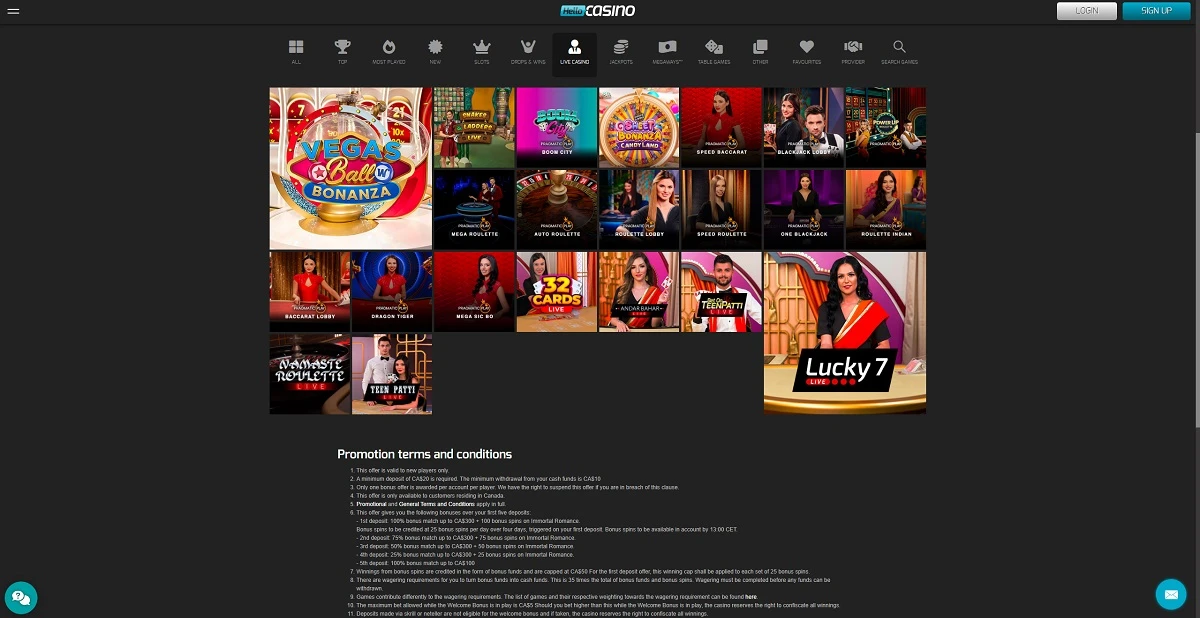1200x618 pixels.
Task: Open the Speed Baccarat table
Action: (x=722, y=127)
